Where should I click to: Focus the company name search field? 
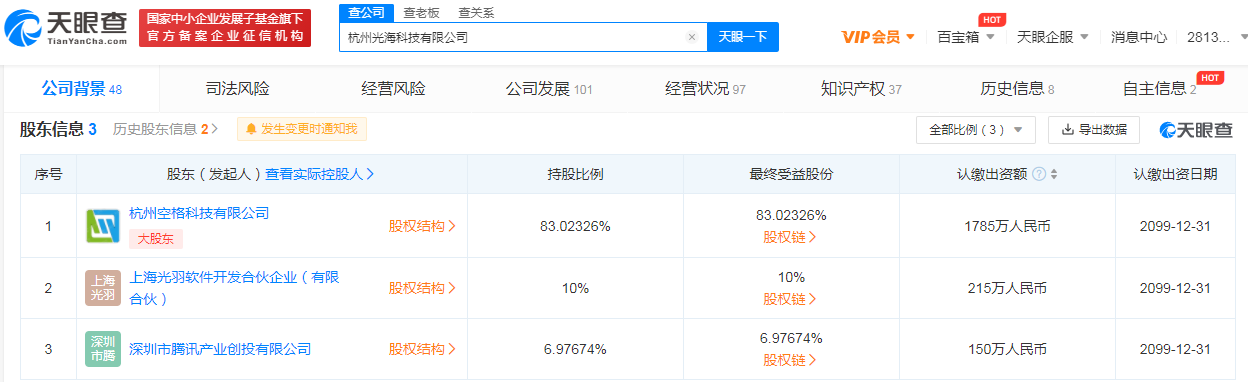point(523,37)
